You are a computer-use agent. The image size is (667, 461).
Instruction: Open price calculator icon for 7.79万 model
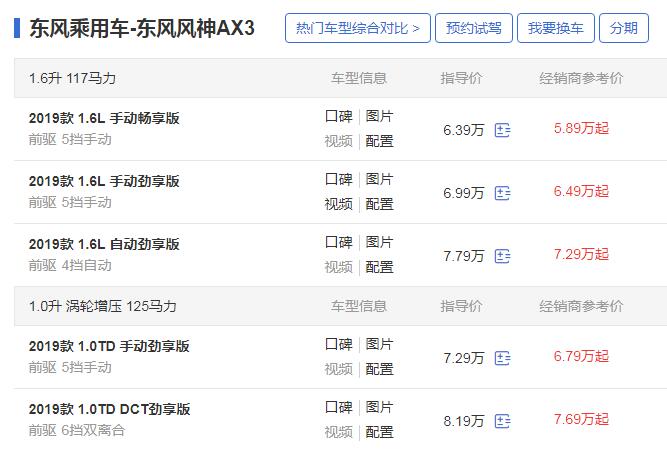coord(502,256)
